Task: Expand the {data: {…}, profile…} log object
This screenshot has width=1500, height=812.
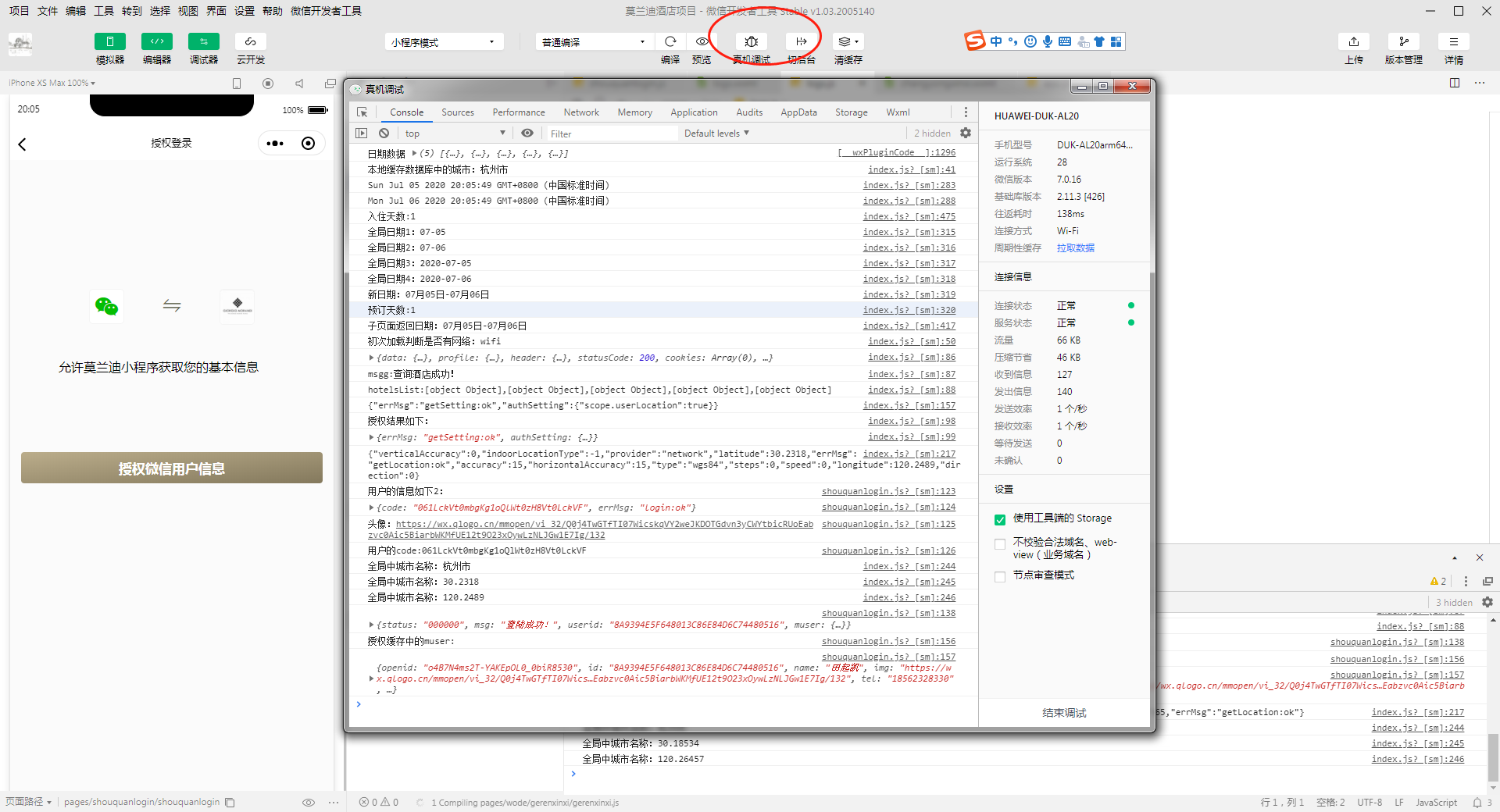Action: (x=371, y=358)
